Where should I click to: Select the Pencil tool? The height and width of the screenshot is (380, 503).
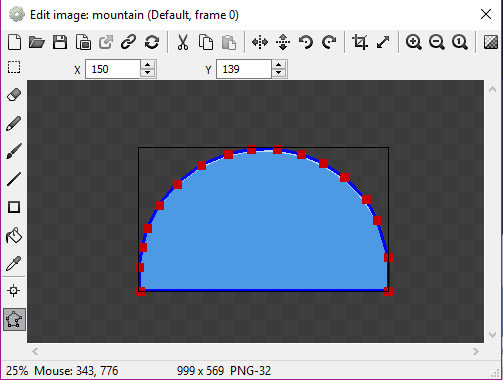(14, 123)
